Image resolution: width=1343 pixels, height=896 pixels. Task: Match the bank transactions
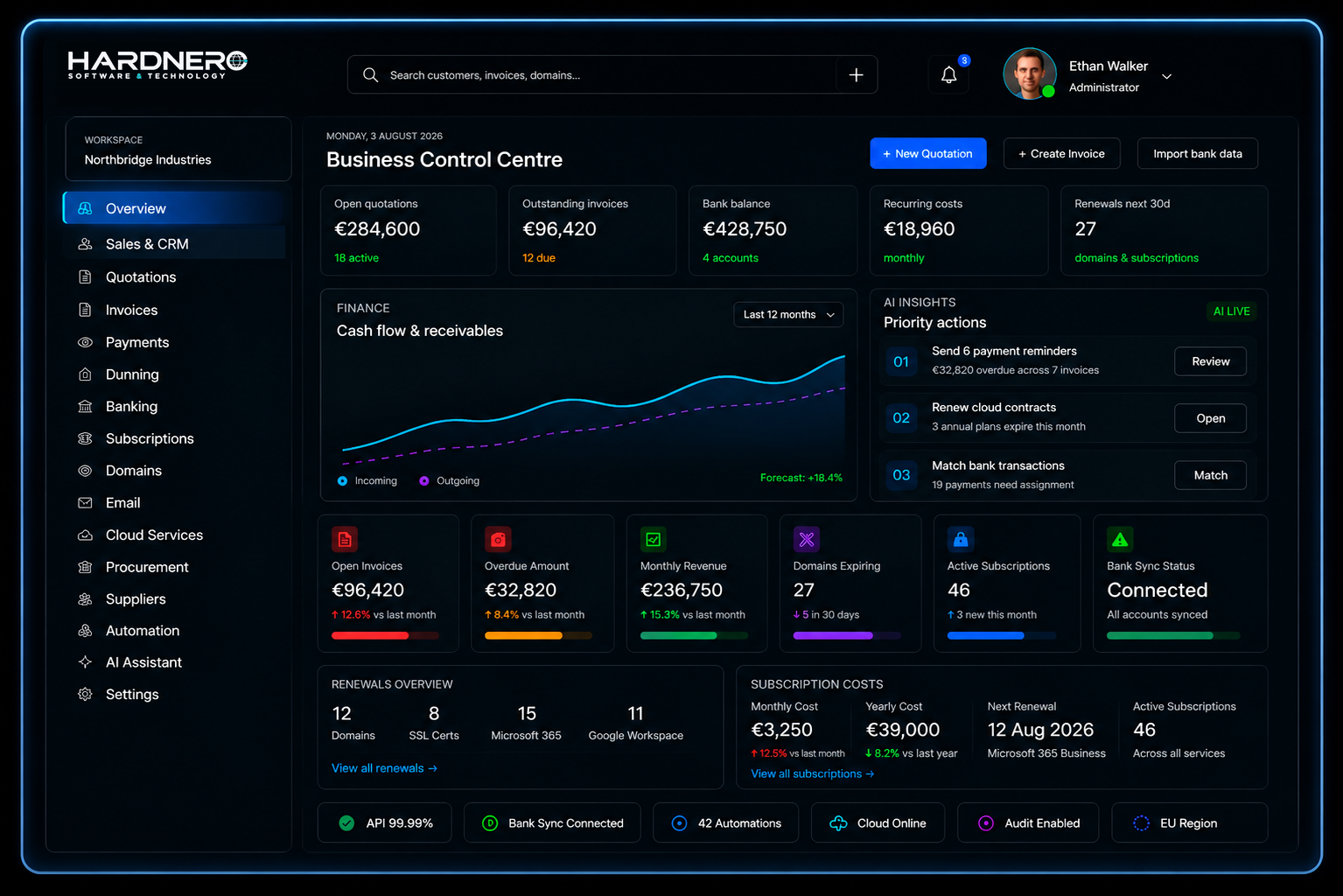1210,475
